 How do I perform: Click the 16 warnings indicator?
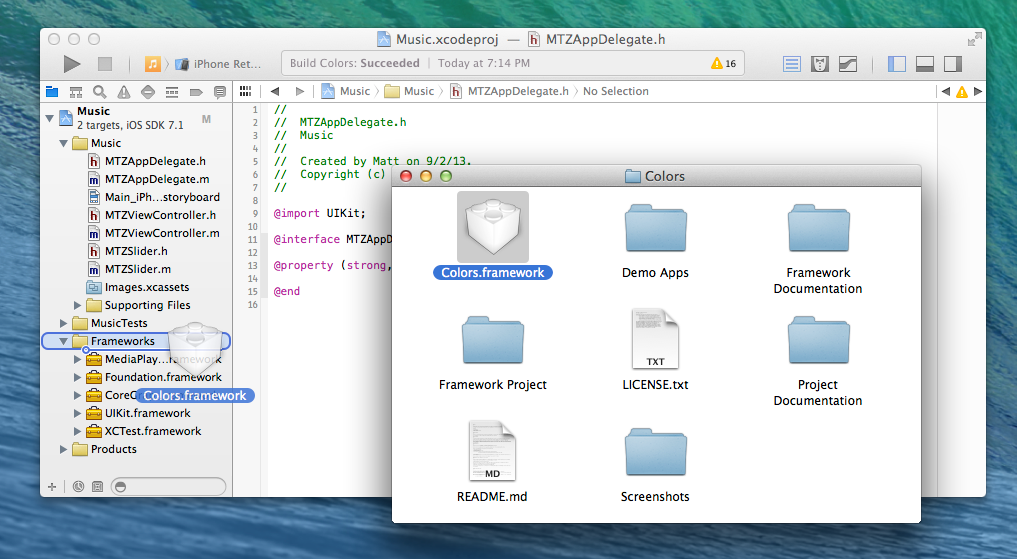pos(723,64)
